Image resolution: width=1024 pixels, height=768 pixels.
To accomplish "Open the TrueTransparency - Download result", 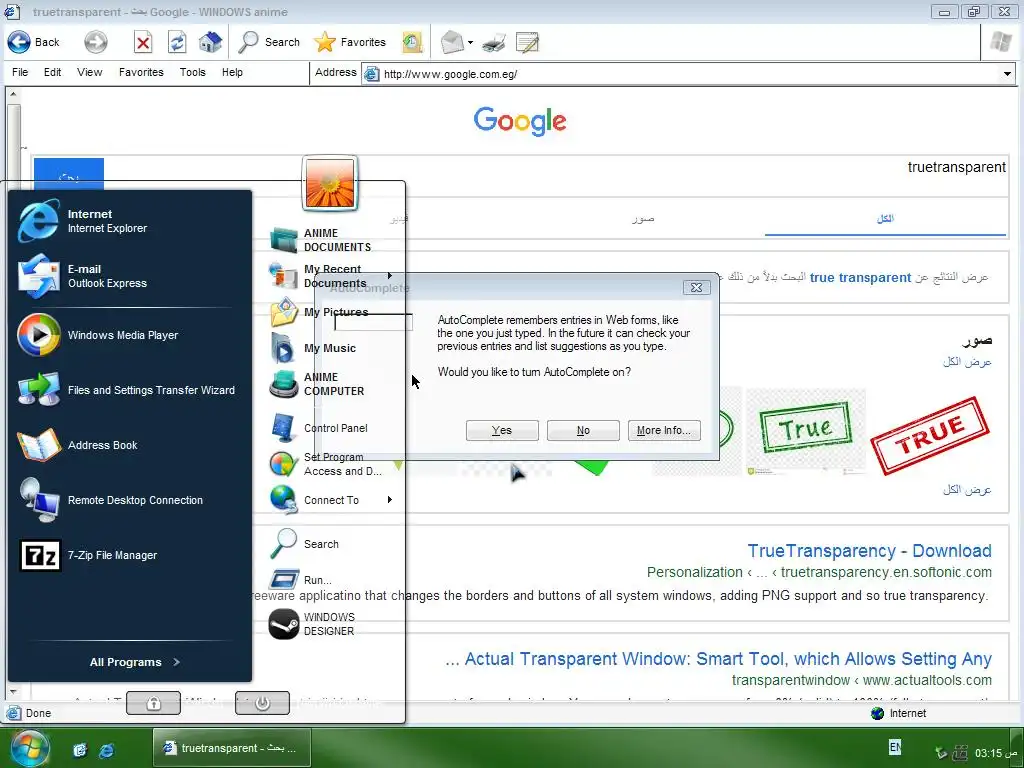I will pyautogui.click(x=869, y=551).
